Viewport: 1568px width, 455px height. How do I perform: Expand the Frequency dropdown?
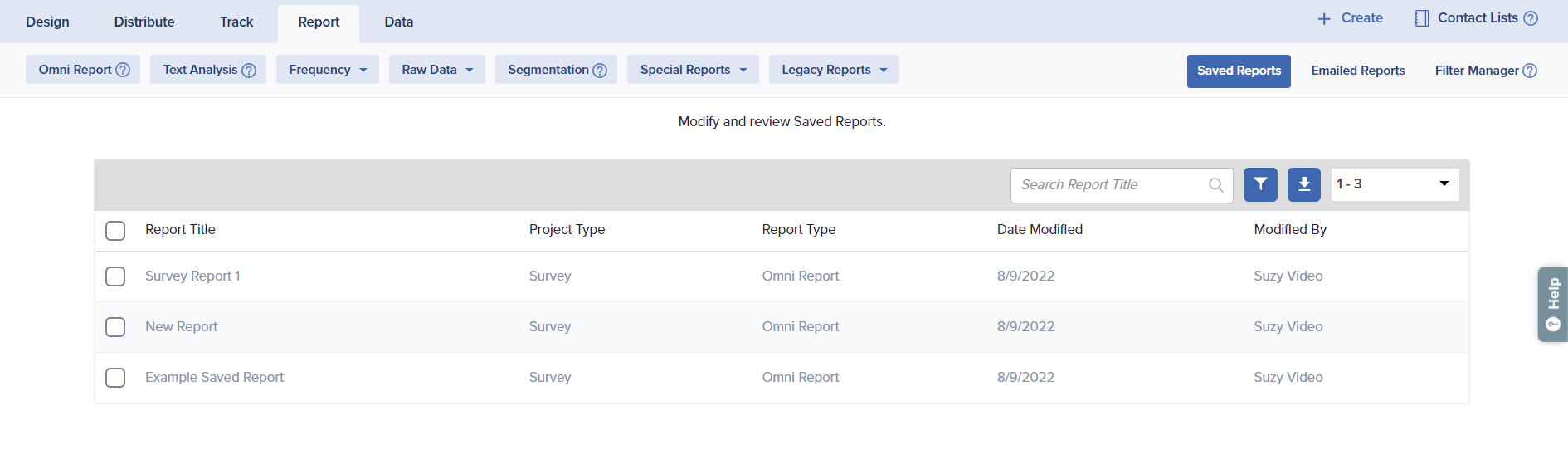327,70
